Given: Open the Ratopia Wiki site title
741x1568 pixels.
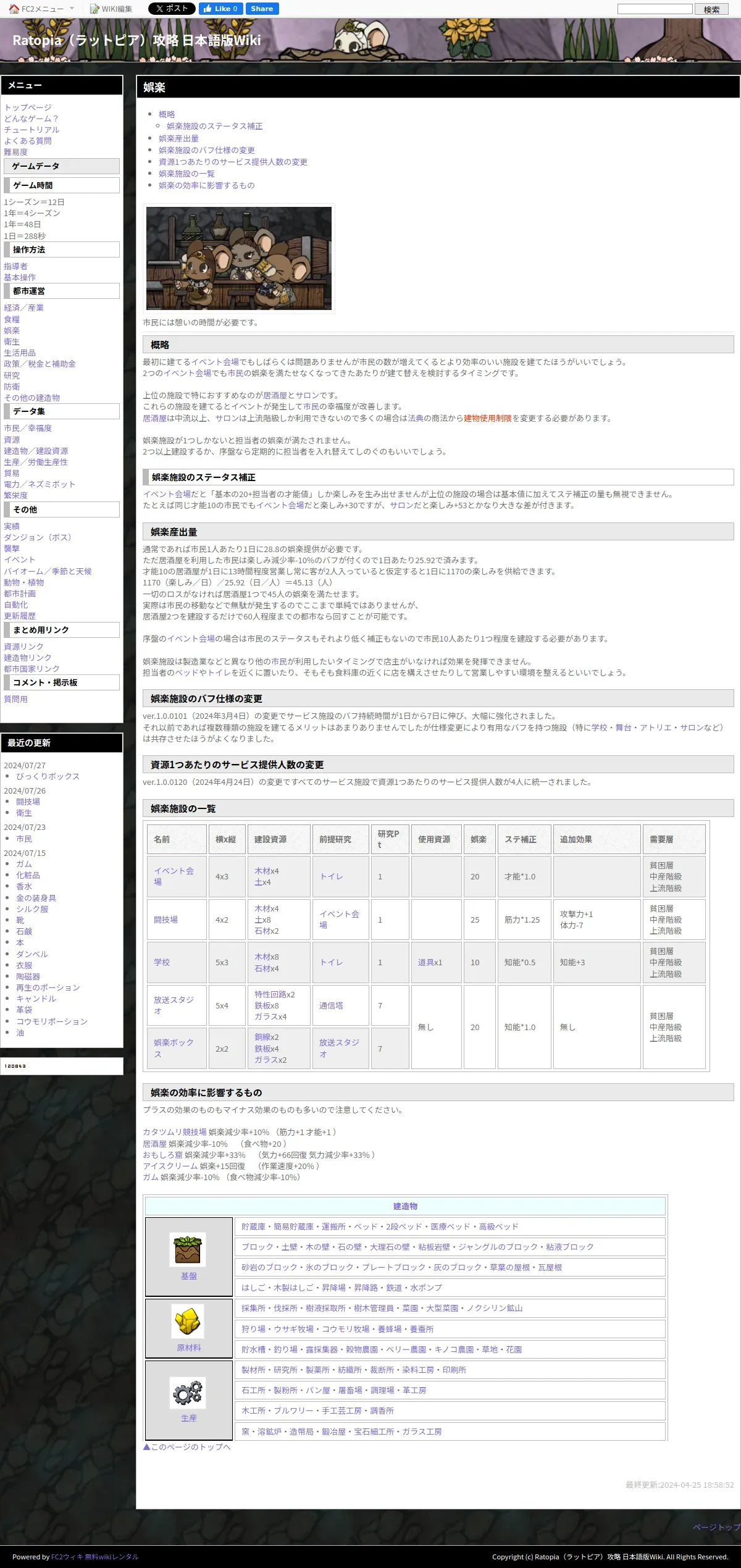Looking at the screenshot, I should [136, 40].
